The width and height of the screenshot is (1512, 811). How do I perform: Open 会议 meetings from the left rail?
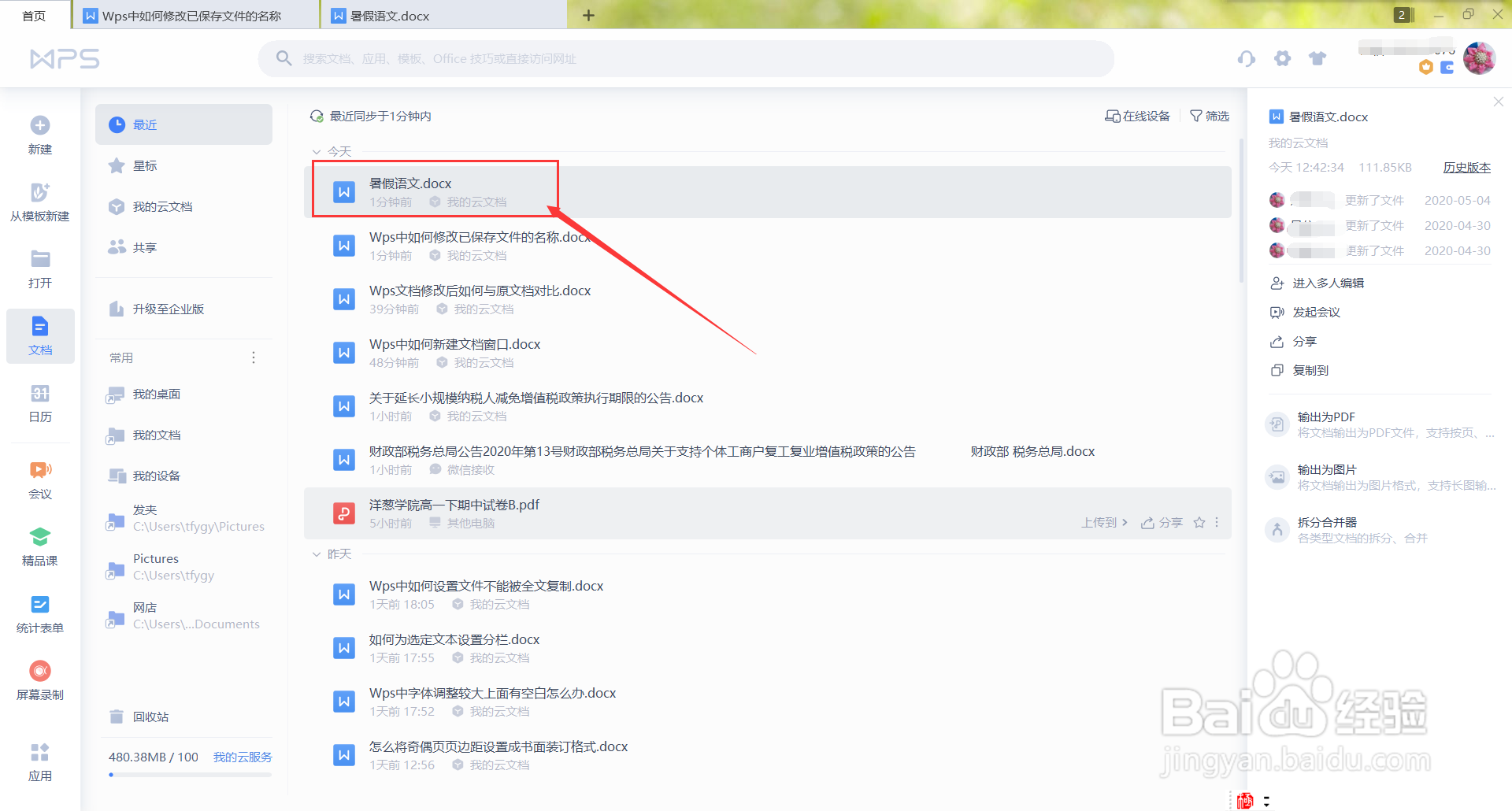[39, 479]
